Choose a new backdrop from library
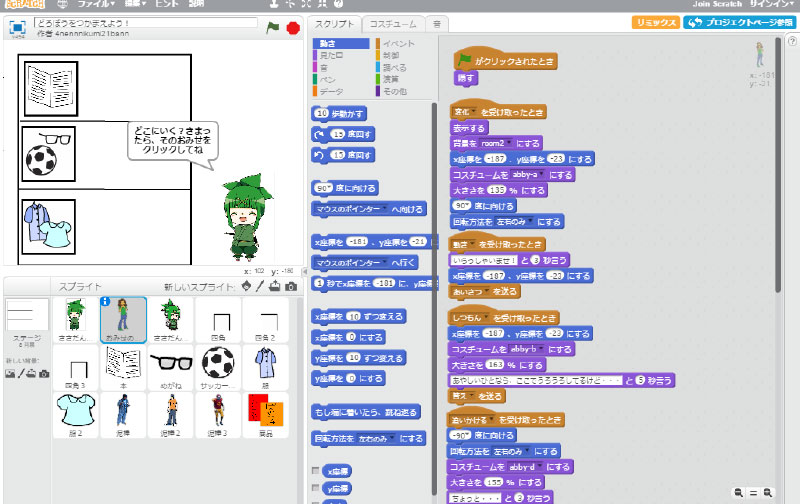 (x=9, y=373)
